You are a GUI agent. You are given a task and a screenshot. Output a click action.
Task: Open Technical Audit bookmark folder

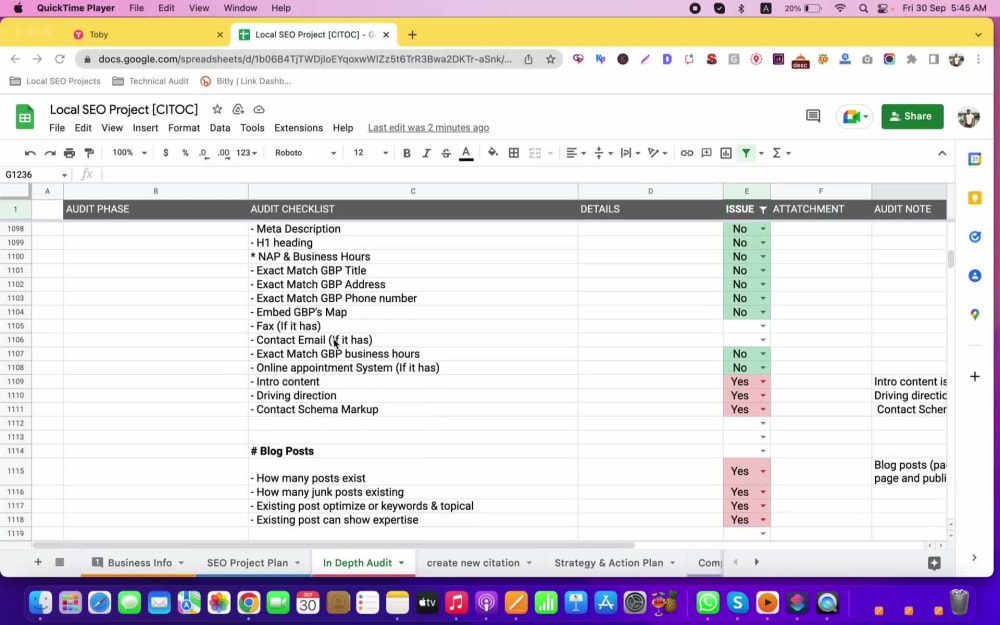[x=151, y=81]
